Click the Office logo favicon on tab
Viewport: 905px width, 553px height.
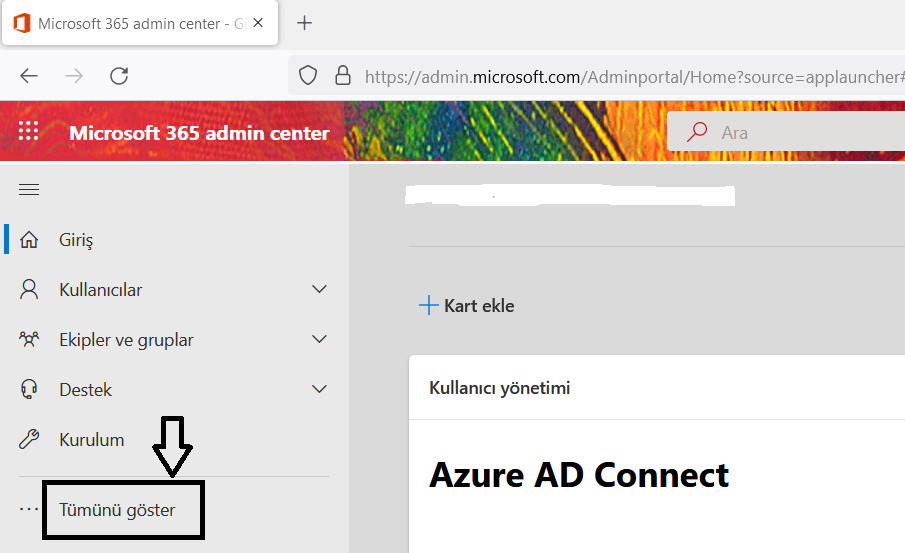click(x=22, y=23)
